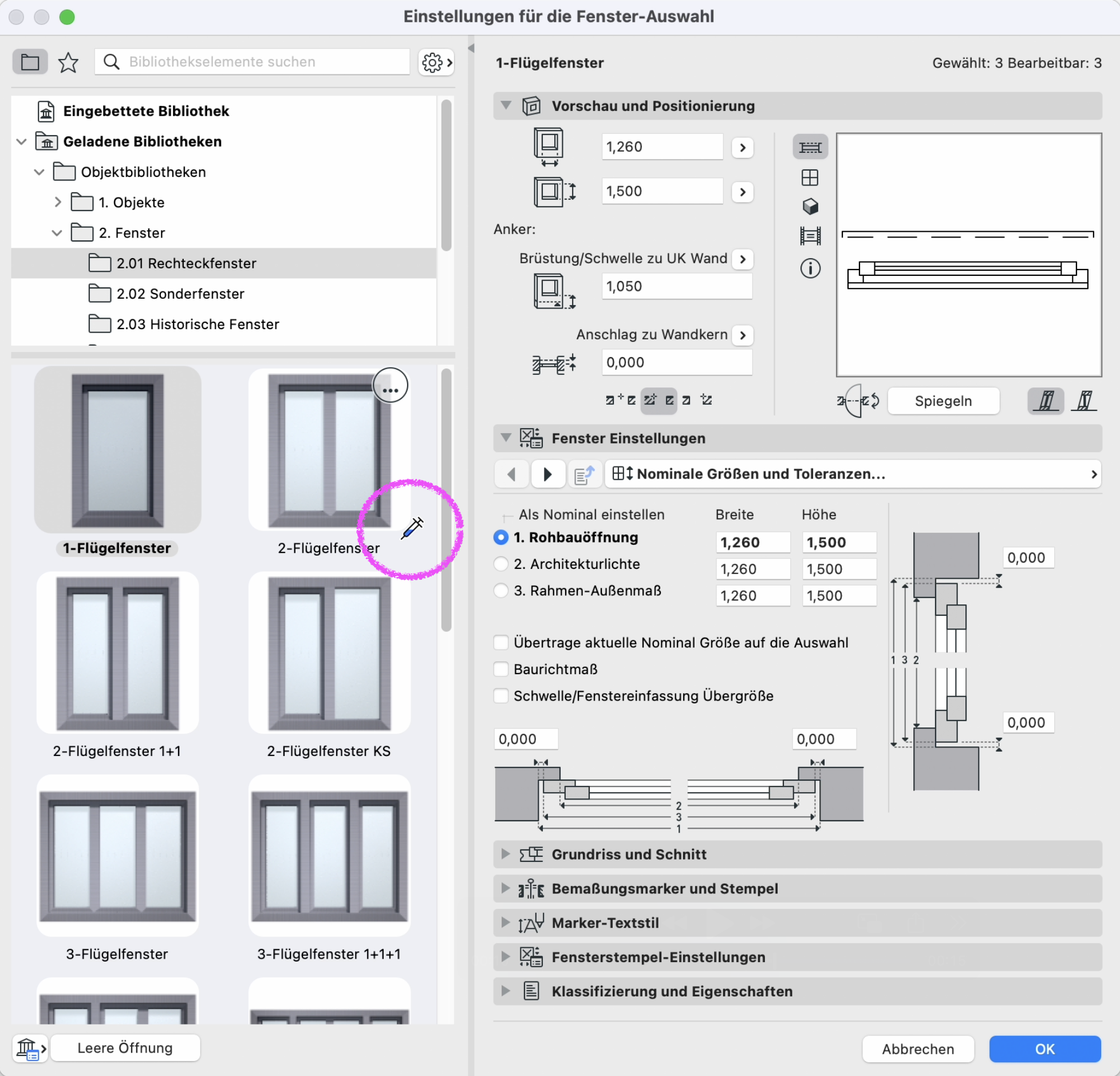Open Nominale Größen und Toleranzen dropdown
The image size is (1120, 1076).
click(853, 474)
